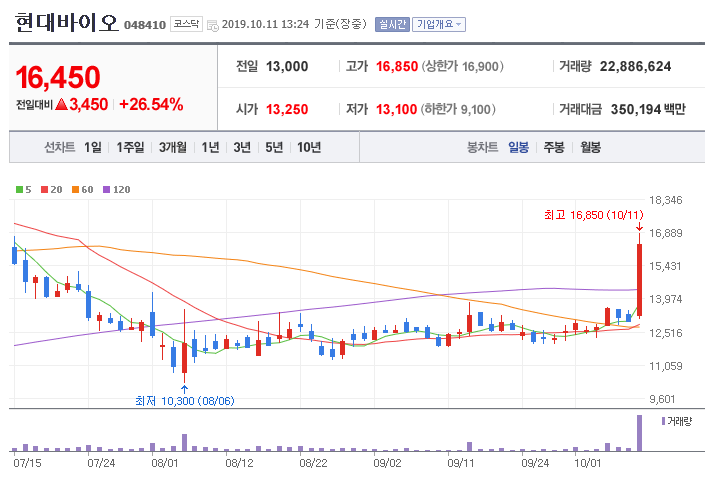Switch to 주봉 weekly candle chart
The height and width of the screenshot is (485, 705).
(554, 147)
